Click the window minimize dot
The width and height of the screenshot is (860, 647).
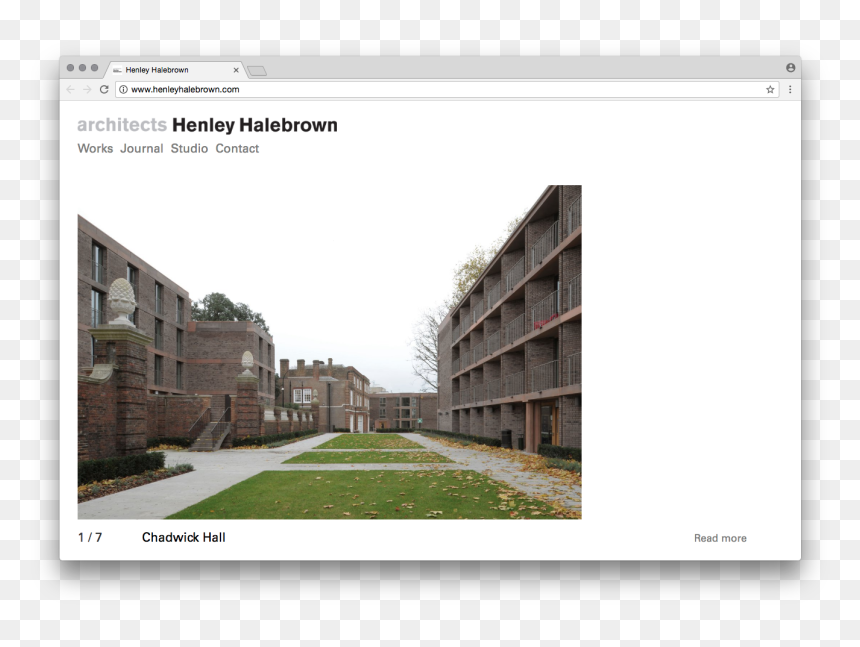[82, 67]
